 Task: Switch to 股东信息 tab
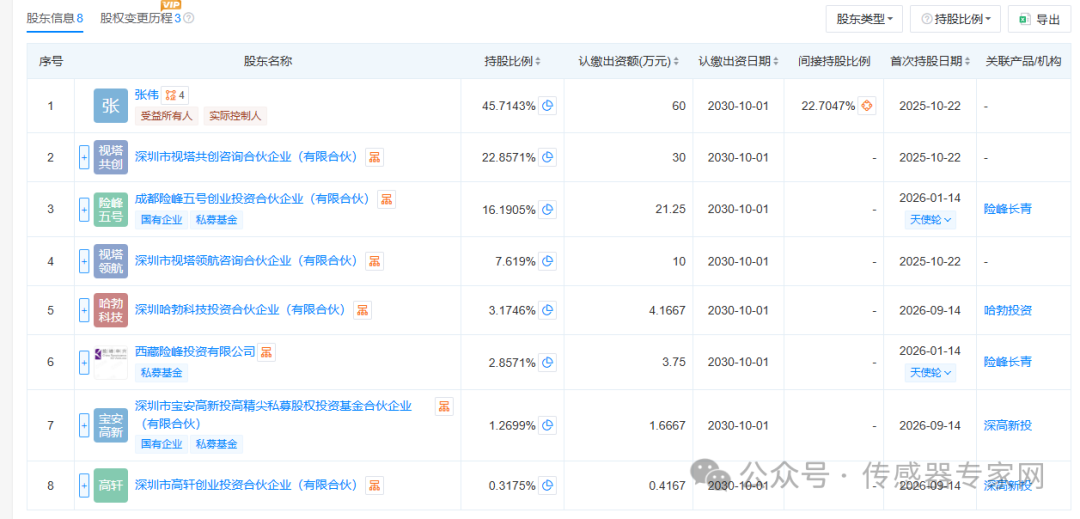pyautogui.click(x=55, y=19)
